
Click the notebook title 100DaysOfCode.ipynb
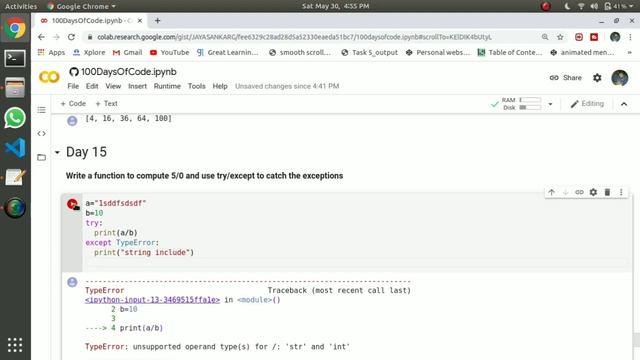pyautogui.click(x=129, y=72)
